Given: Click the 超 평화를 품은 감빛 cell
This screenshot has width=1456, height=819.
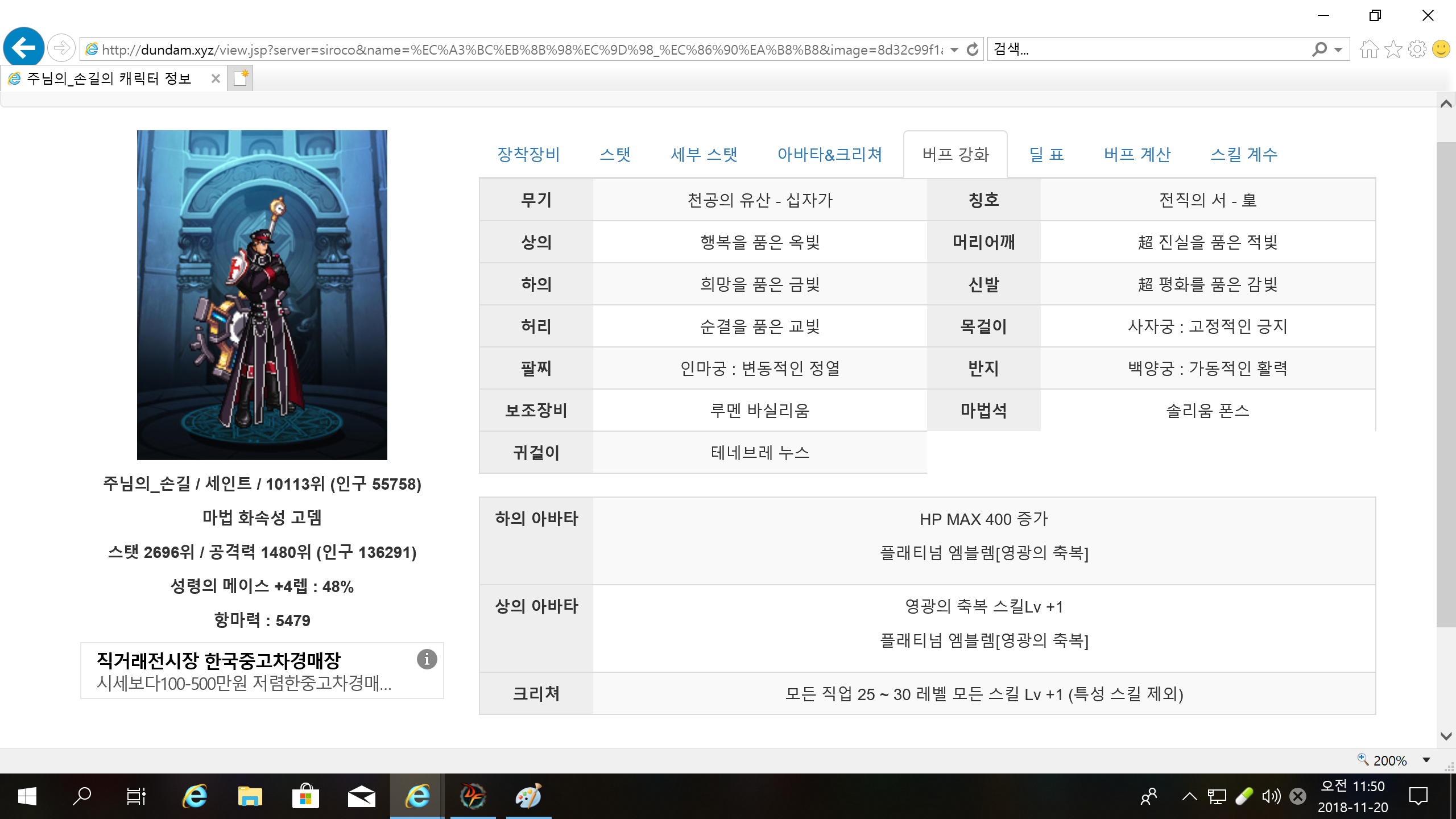Looking at the screenshot, I should pos(1208,284).
